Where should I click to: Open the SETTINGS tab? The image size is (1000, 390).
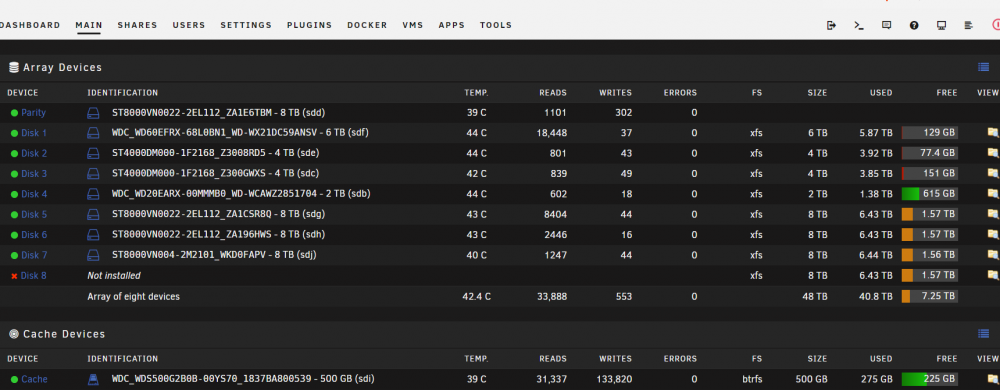pos(246,25)
